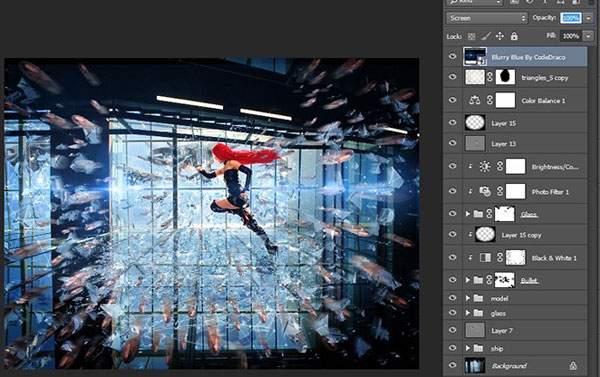Click the lock transparent pixels icon
The height and width of the screenshot is (377, 600).
pyautogui.click(x=471, y=36)
